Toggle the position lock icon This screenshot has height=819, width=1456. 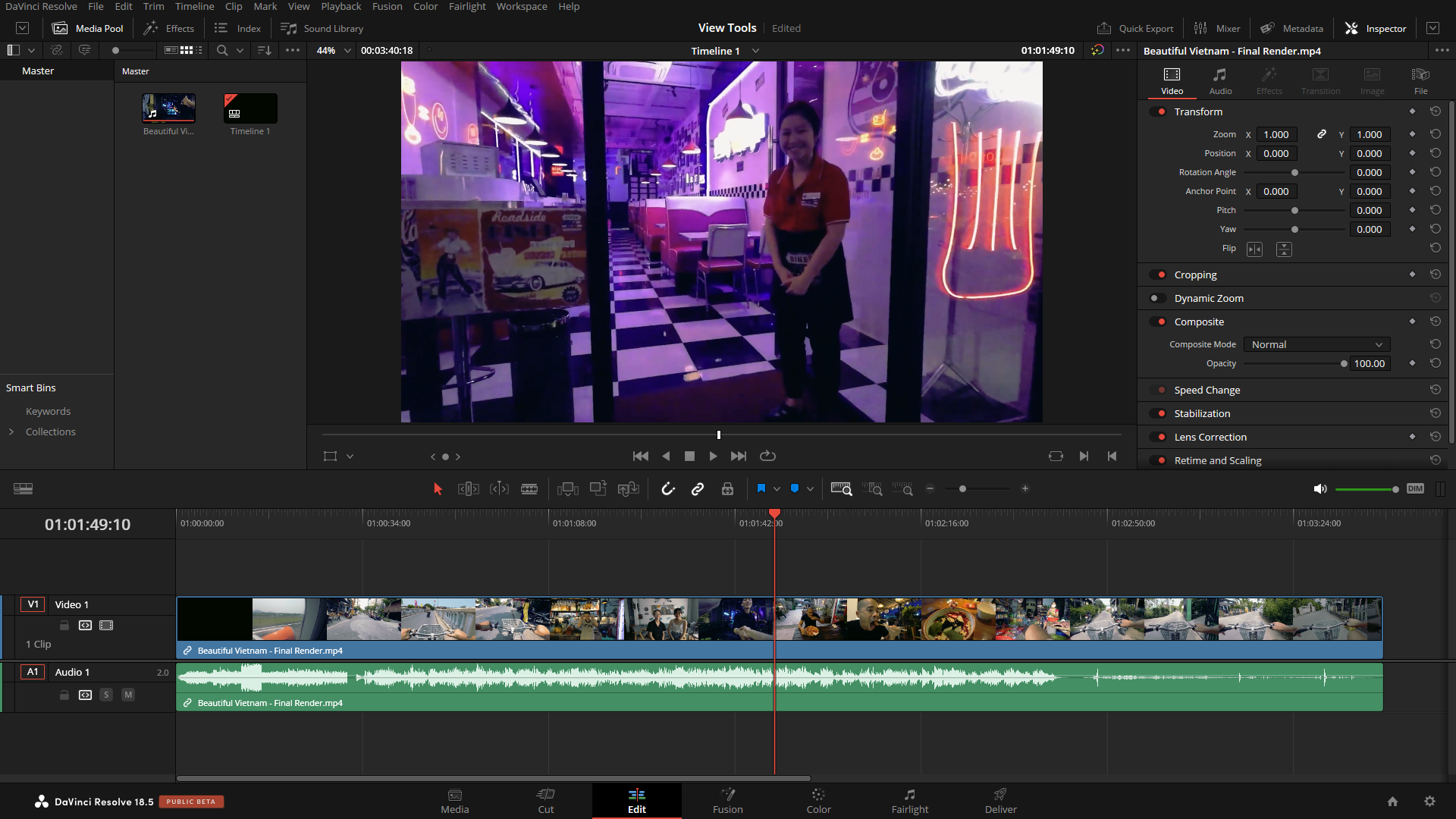727,489
